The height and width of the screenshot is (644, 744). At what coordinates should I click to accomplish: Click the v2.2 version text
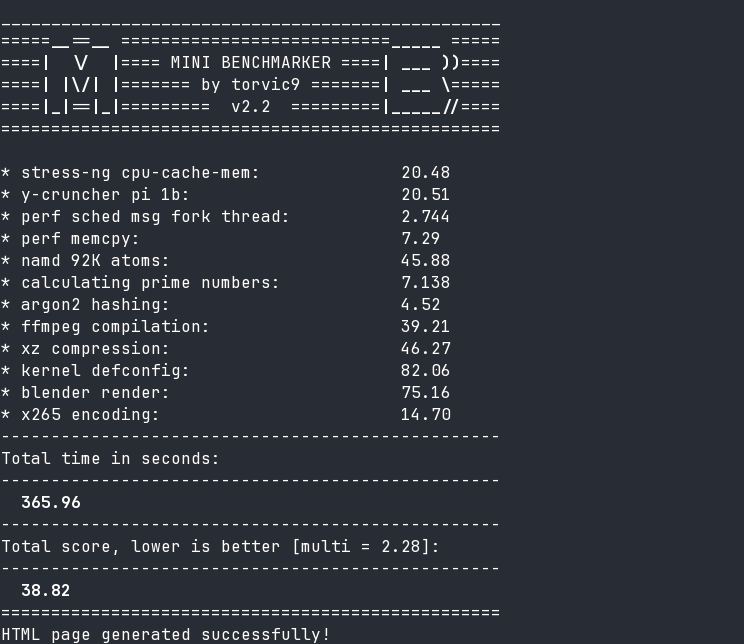250,107
